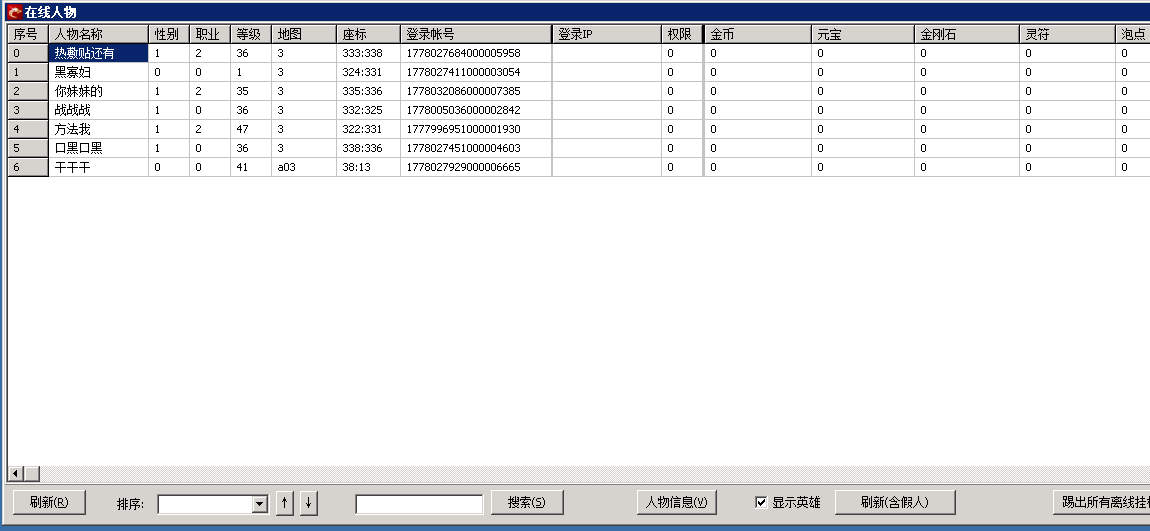This screenshot has width=1150, height=531.
Task: Click account 1778027929000006665
Action: (476, 167)
